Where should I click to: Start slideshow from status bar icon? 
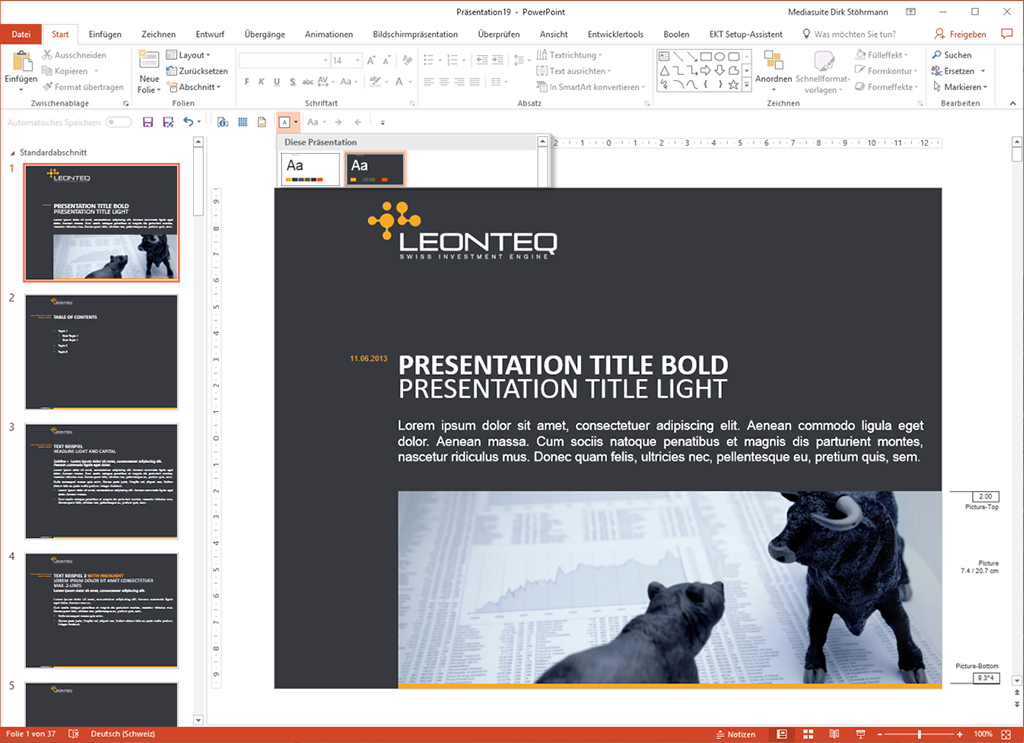(861, 735)
